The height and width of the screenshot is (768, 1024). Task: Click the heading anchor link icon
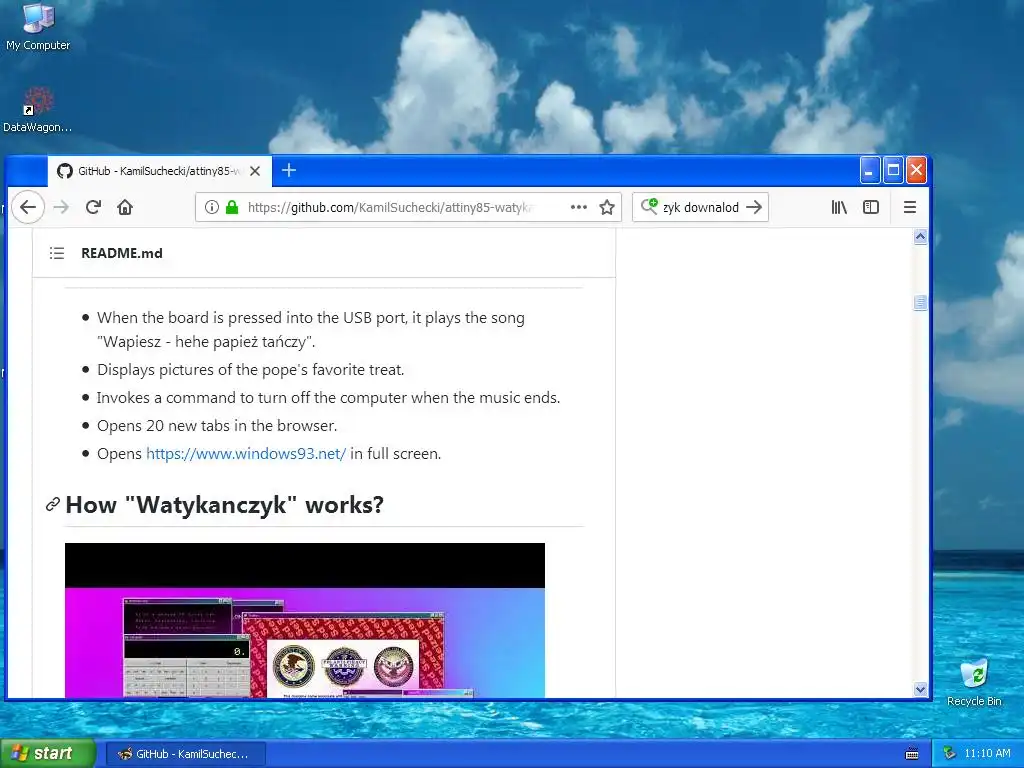53,504
